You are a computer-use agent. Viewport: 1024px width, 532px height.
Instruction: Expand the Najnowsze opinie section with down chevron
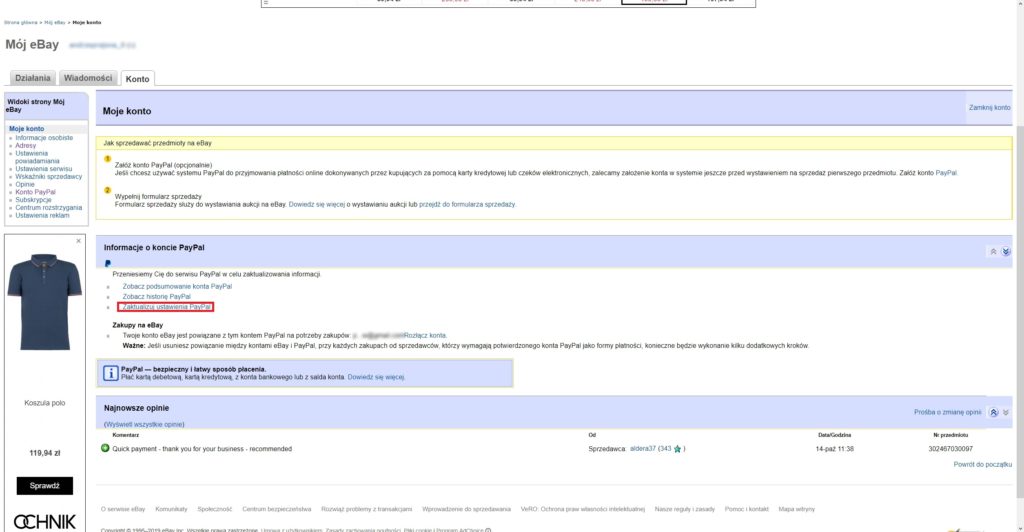(1006, 412)
